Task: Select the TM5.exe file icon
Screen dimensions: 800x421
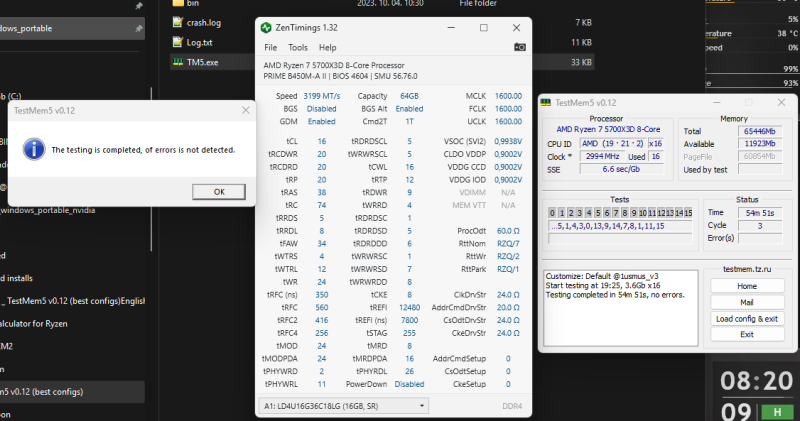Action: coord(178,62)
